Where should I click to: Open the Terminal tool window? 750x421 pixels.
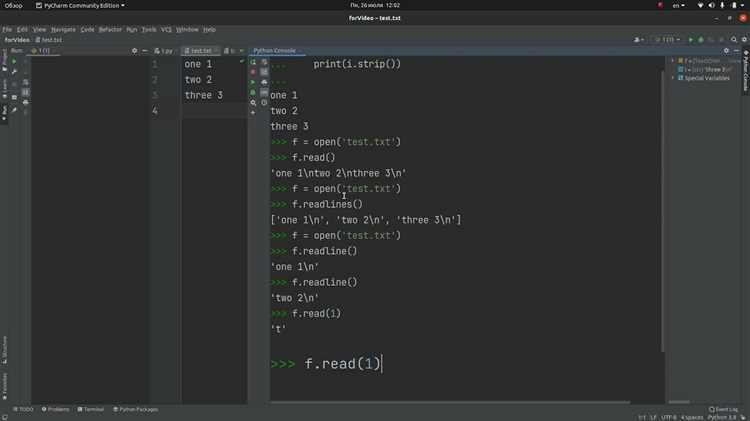91,410
